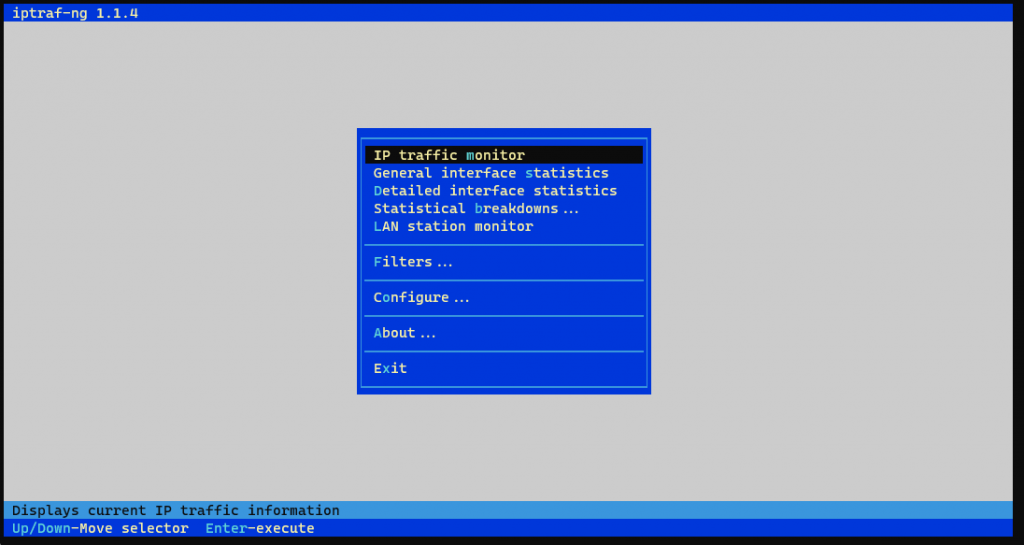
Task: Show the About dialog entry
Action: click(404, 333)
